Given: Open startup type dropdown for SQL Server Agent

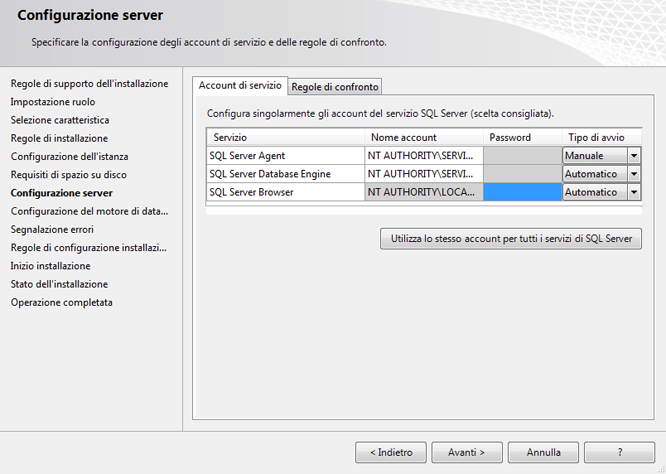Looking at the screenshot, I should [x=634, y=156].
